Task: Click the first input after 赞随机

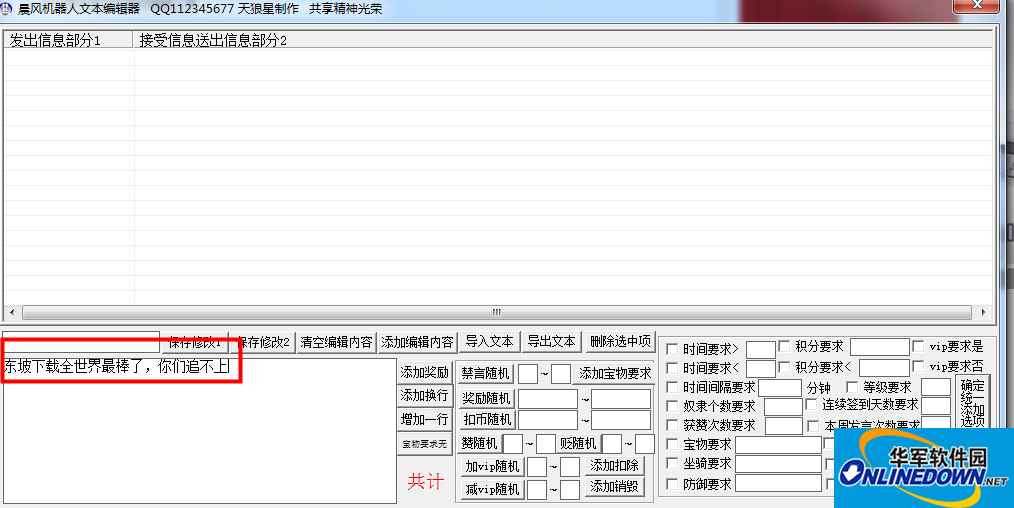Action: (513, 443)
